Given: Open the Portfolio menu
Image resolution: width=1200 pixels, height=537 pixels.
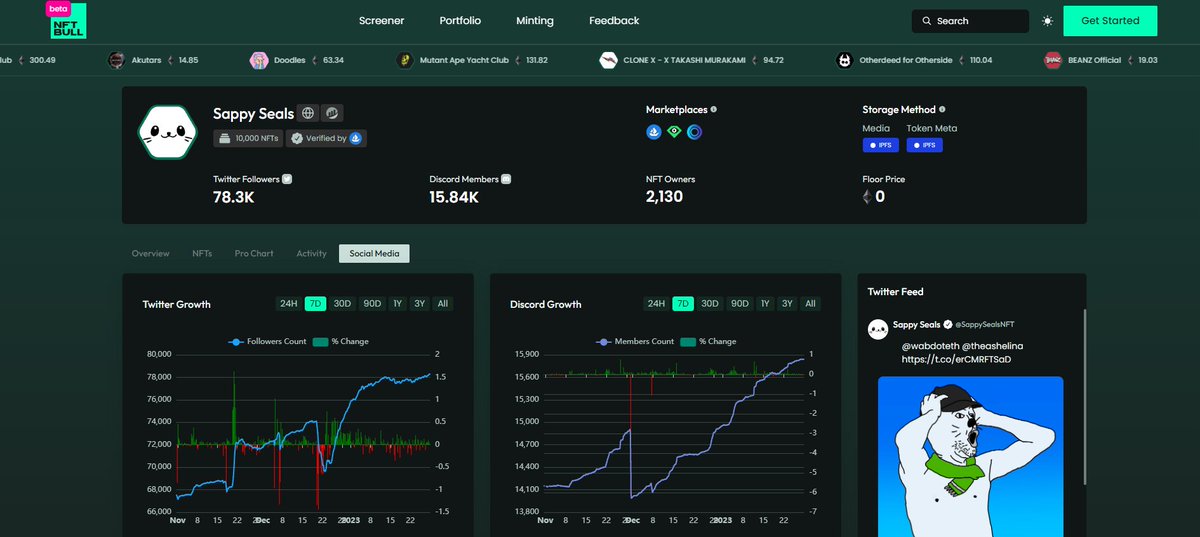Looking at the screenshot, I should point(460,20).
